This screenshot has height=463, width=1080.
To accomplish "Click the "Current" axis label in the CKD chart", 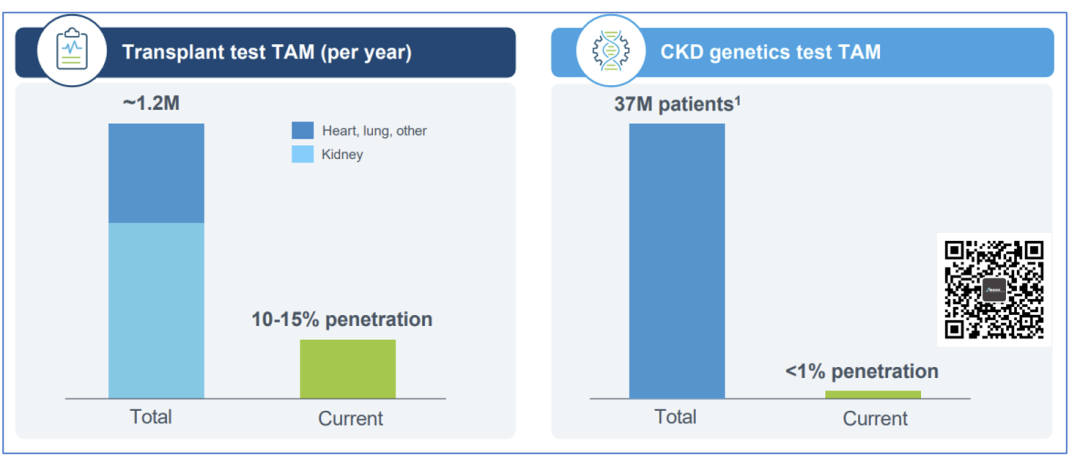I will tap(874, 418).
